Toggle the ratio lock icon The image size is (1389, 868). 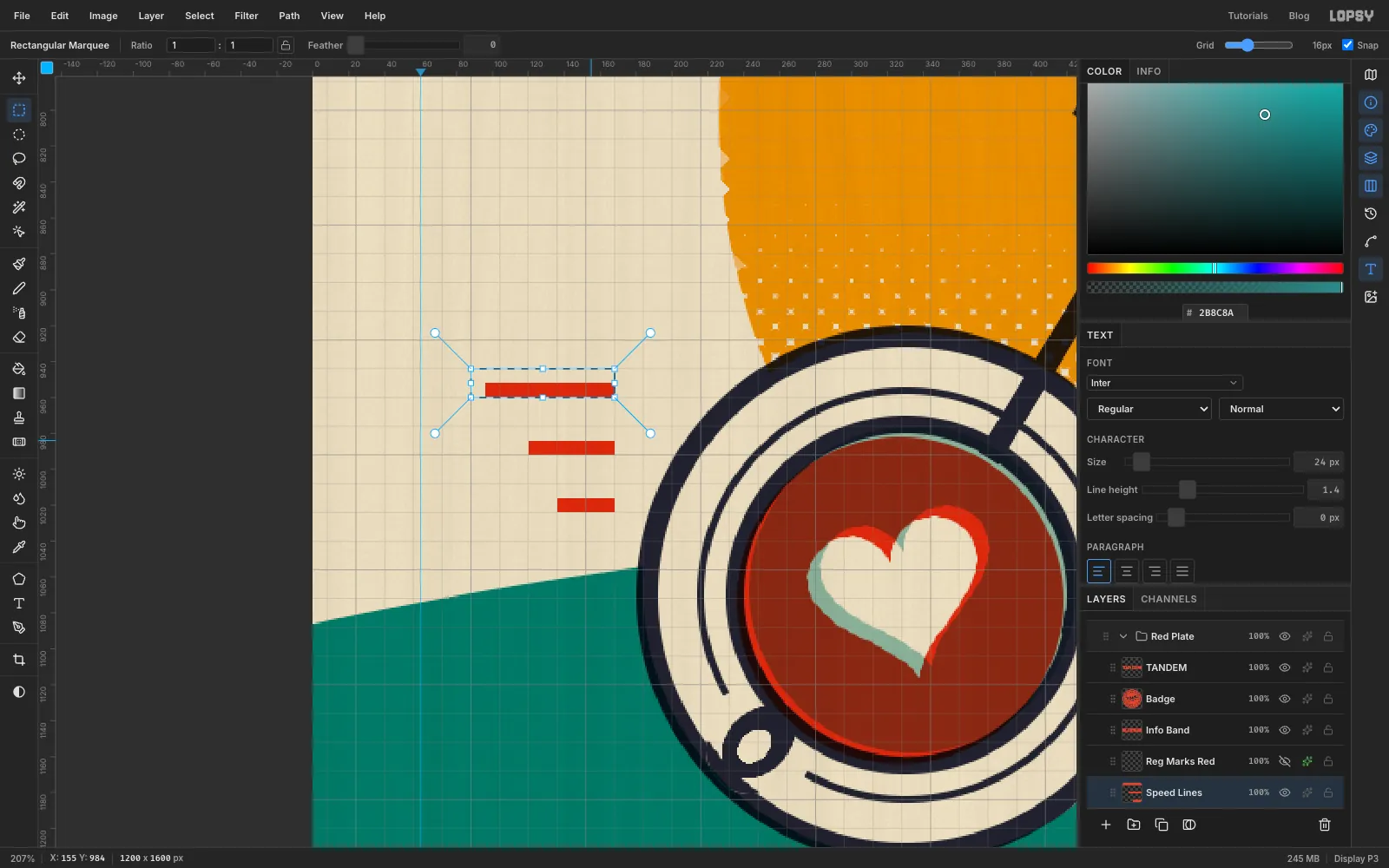click(286, 45)
